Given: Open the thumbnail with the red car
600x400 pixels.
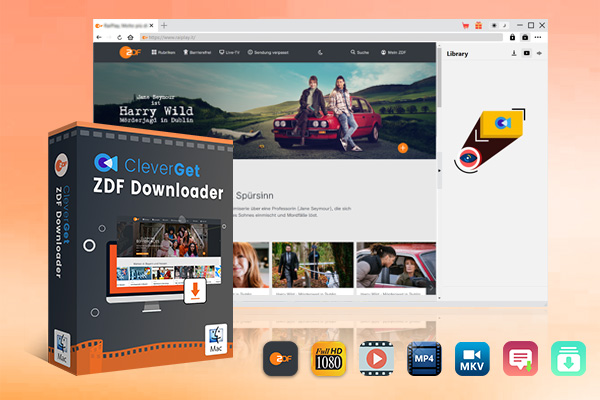Looking at the screenshot, I should pyautogui.click(x=396, y=264).
